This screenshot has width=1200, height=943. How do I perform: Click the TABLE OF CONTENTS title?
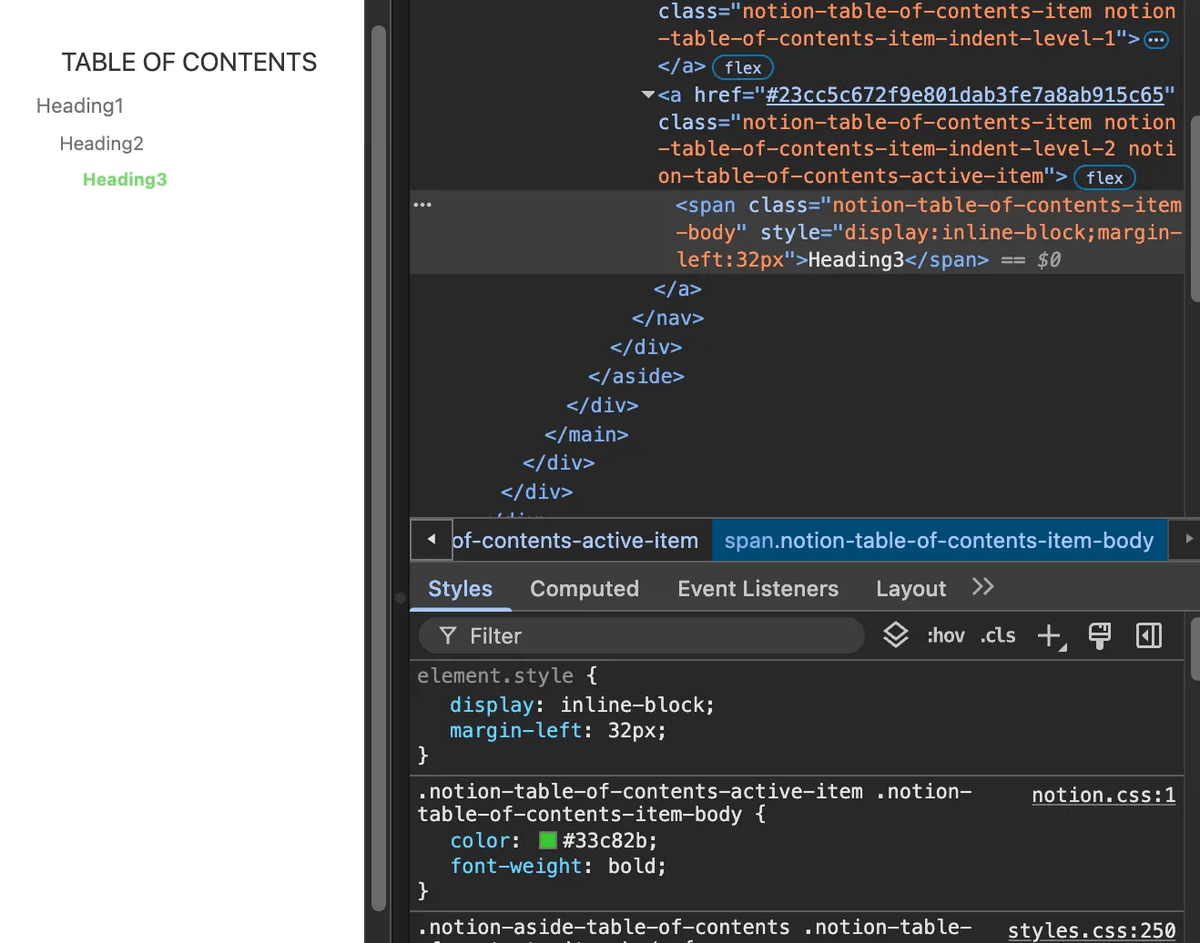189,62
